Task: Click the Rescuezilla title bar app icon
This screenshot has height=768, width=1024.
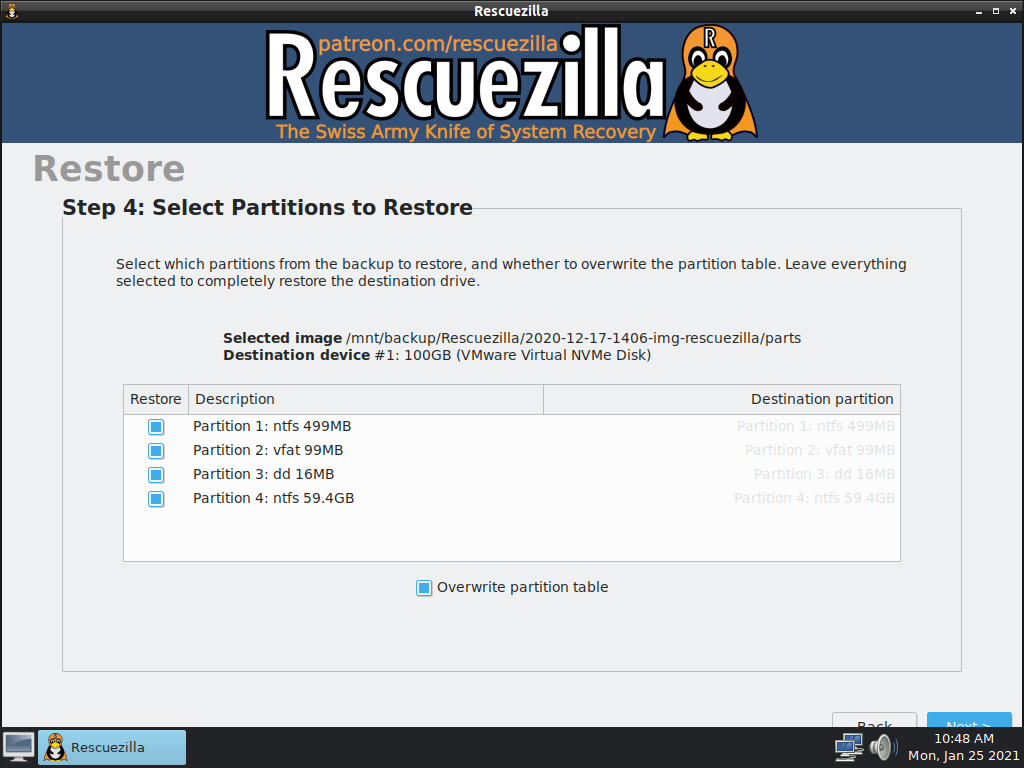Action: [x=12, y=11]
